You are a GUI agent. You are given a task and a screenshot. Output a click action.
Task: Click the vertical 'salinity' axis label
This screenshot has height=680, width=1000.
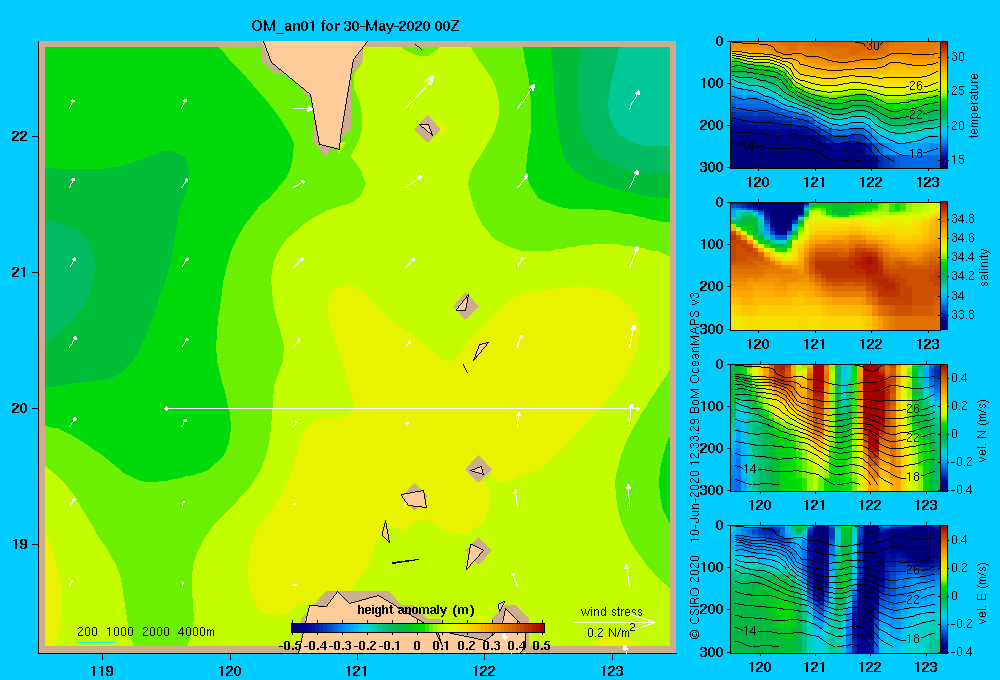pyautogui.click(x=985, y=267)
